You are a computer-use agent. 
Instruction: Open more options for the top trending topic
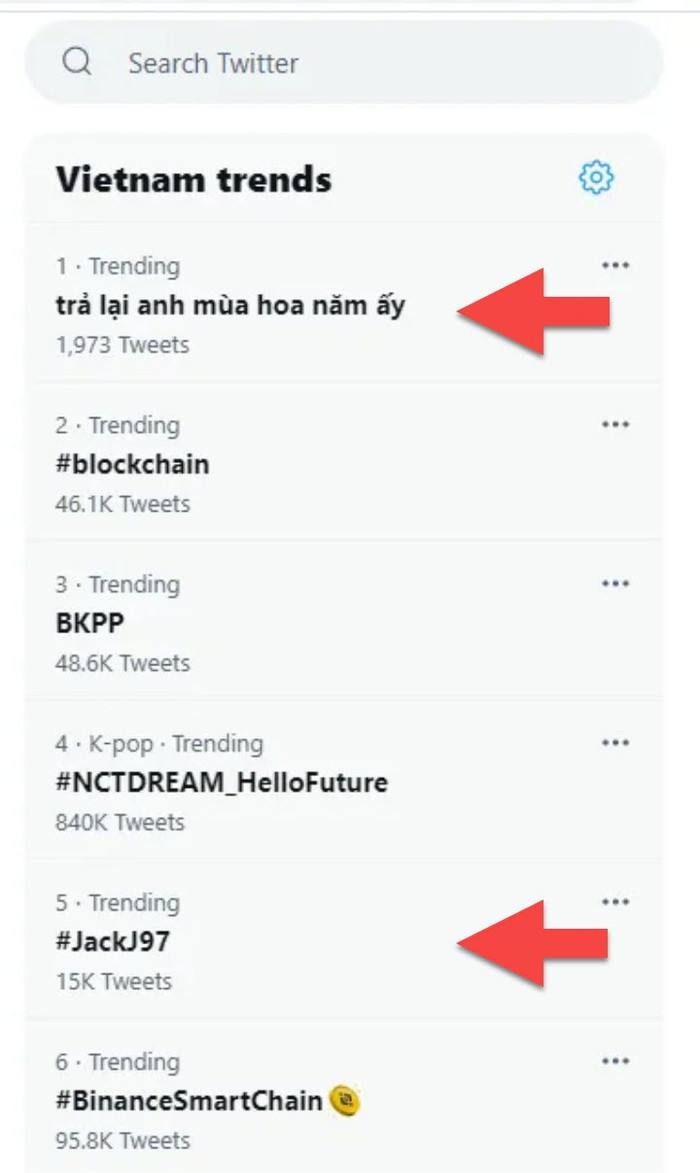[615, 265]
